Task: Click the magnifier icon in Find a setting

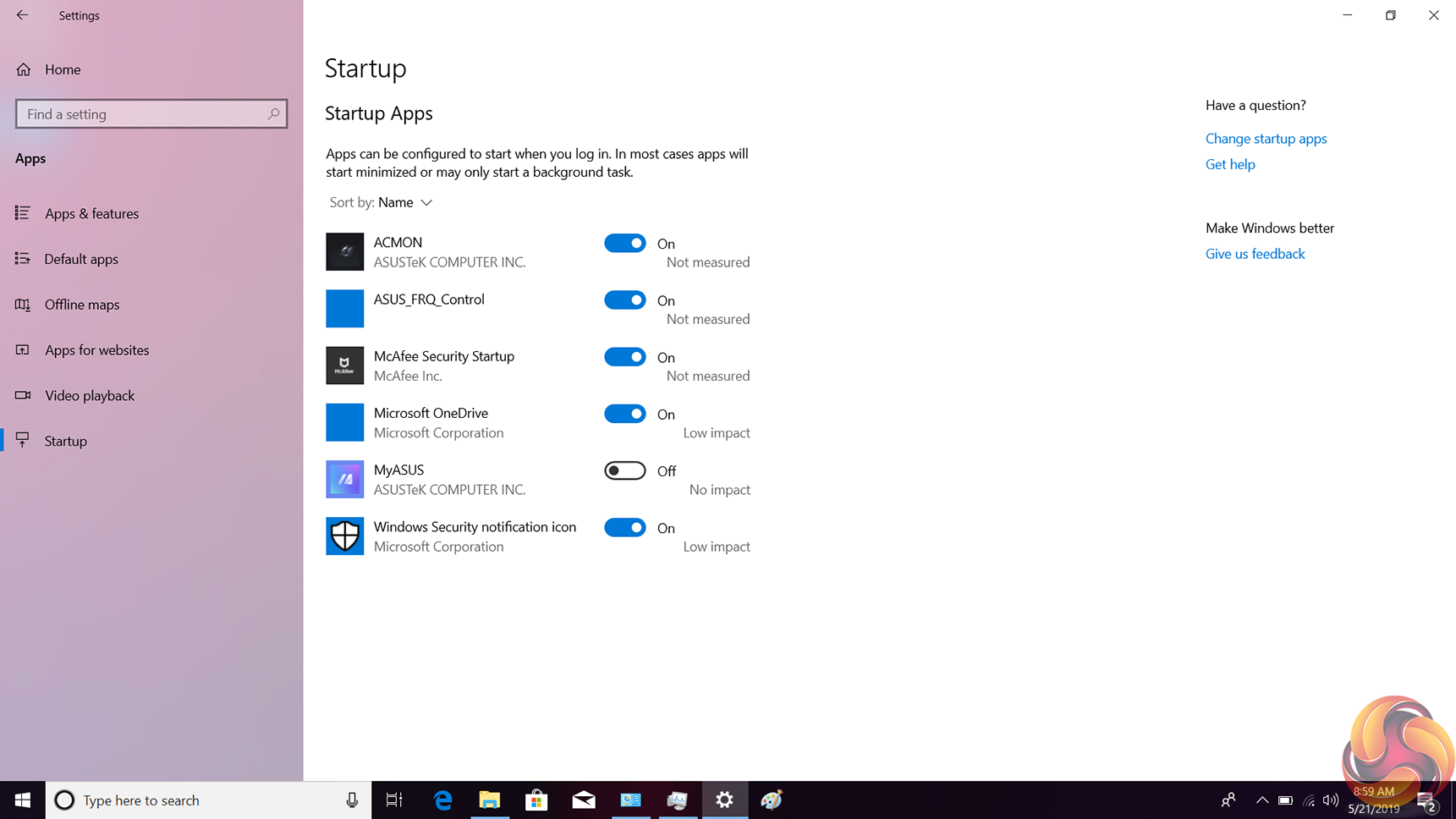Action: (273, 113)
